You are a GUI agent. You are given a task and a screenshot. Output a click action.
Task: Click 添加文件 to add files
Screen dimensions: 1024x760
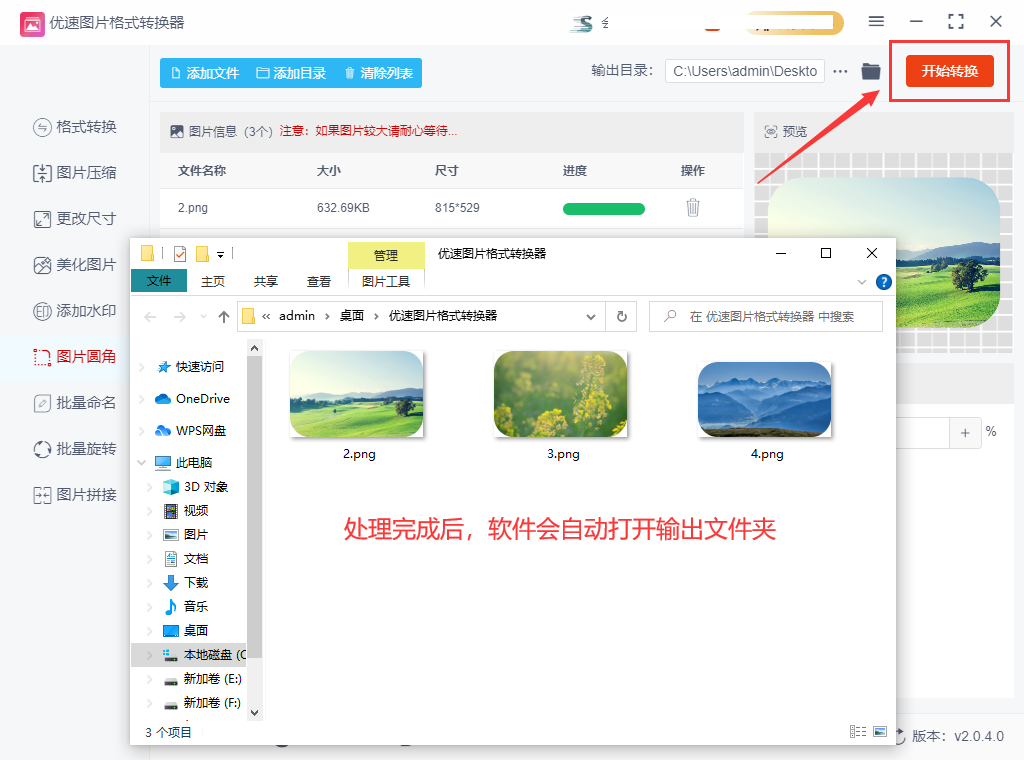click(x=205, y=73)
